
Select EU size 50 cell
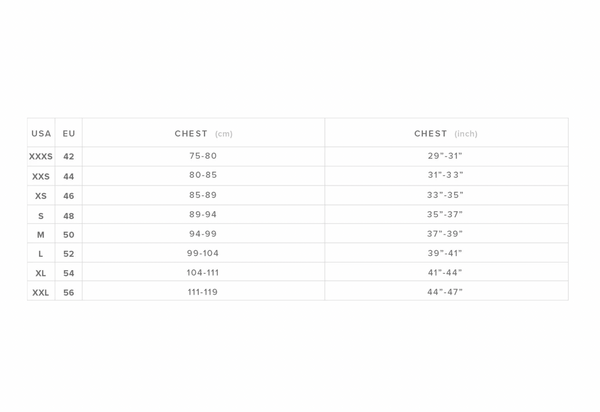pyautogui.click(x=69, y=235)
